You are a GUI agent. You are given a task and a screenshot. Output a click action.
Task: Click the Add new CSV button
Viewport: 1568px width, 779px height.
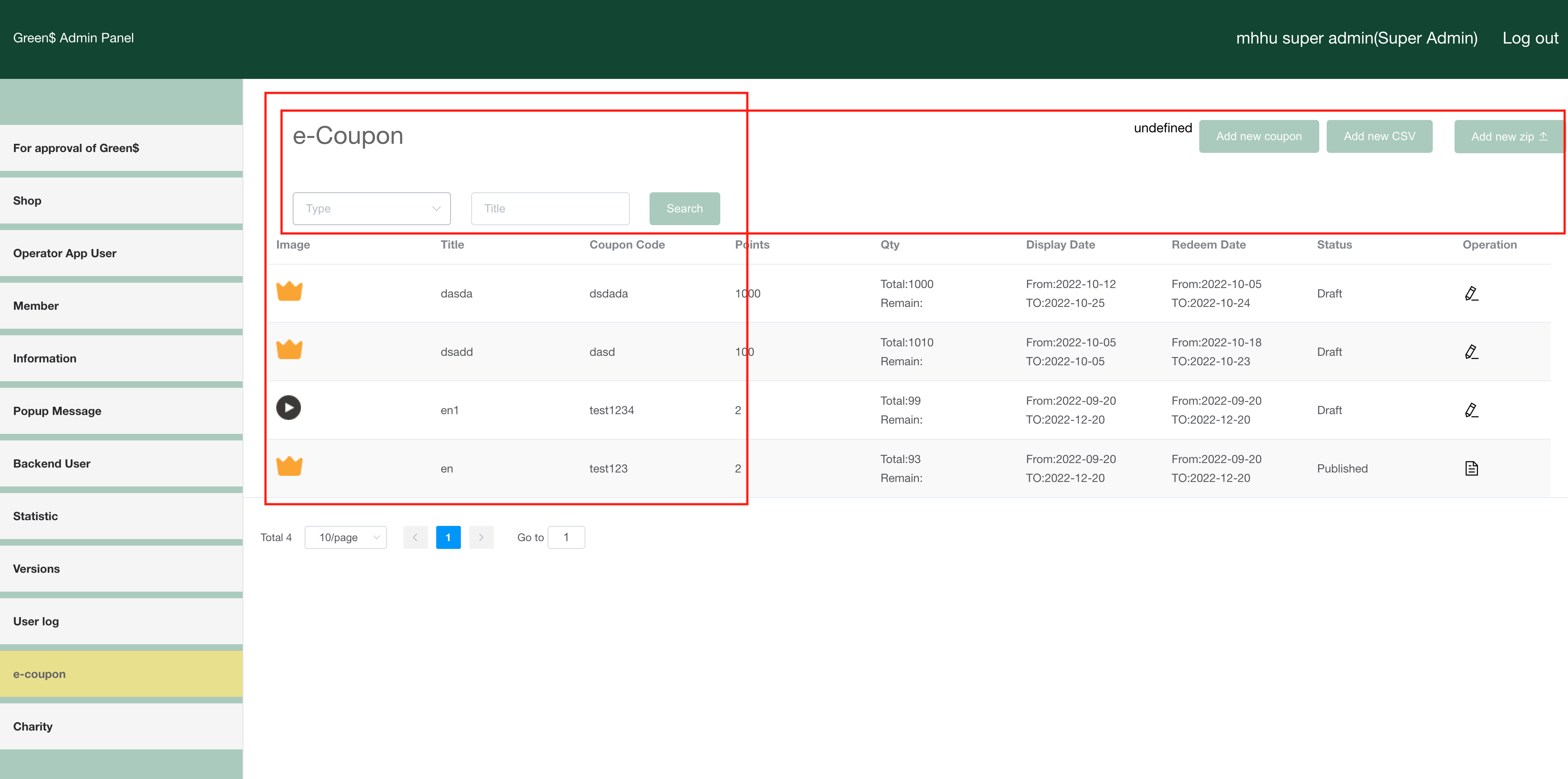pos(1379,136)
